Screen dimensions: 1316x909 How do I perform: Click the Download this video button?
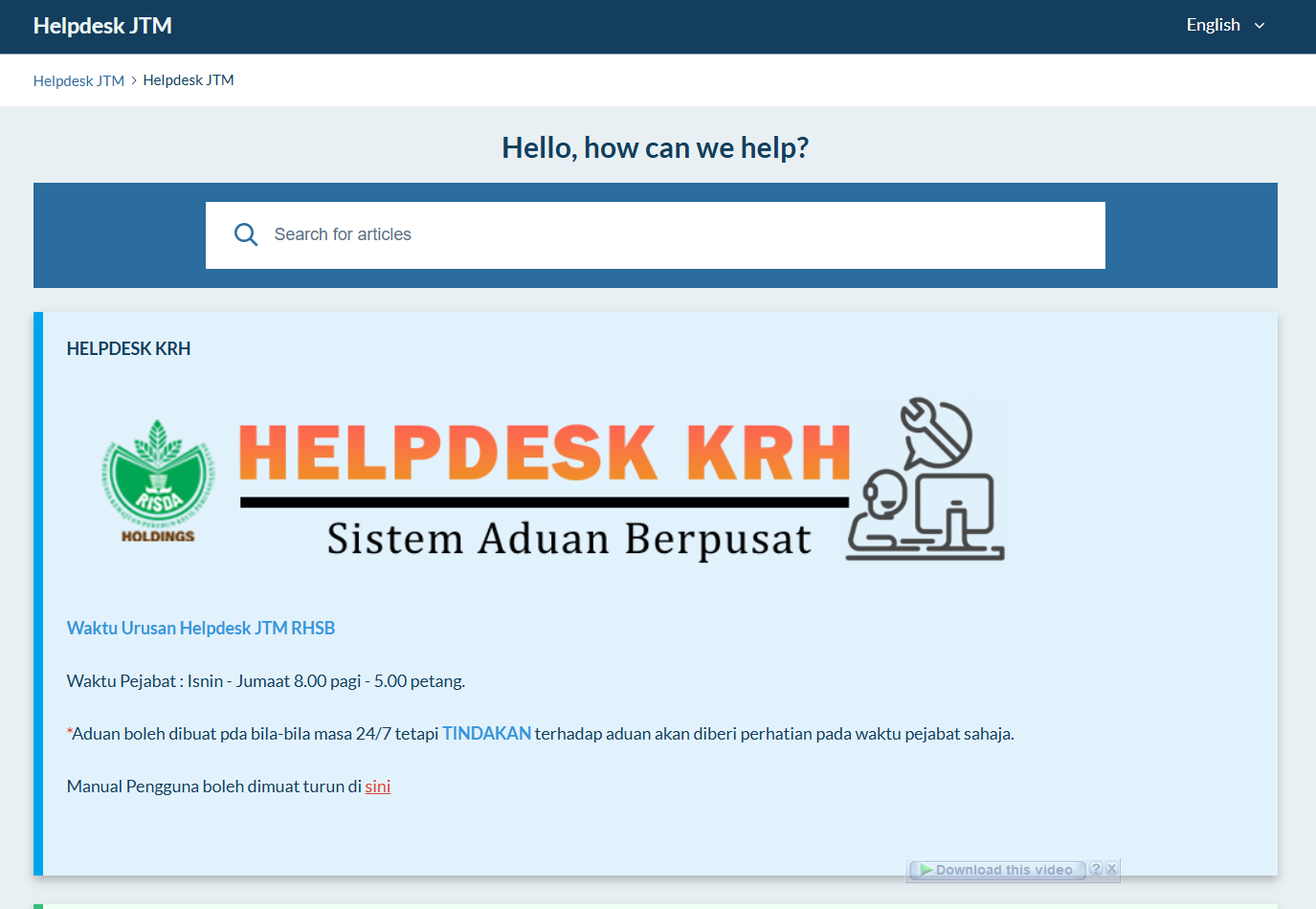tap(996, 870)
